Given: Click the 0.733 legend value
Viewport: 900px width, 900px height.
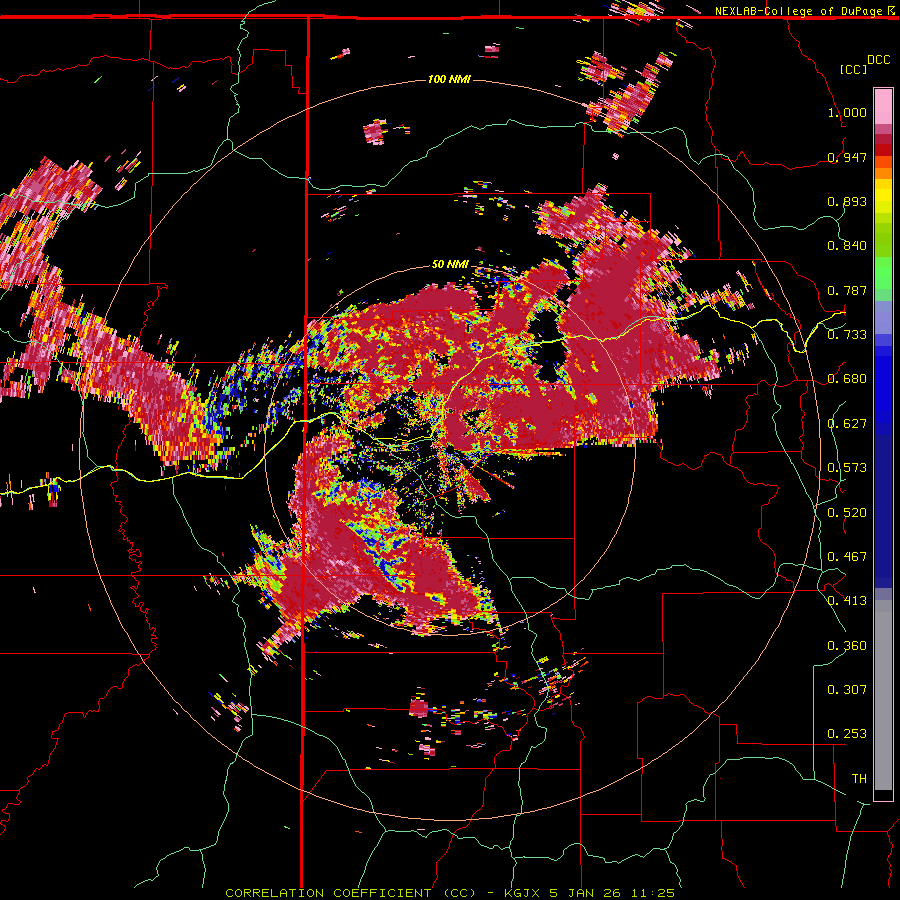Looking at the screenshot, I should pos(847,335).
